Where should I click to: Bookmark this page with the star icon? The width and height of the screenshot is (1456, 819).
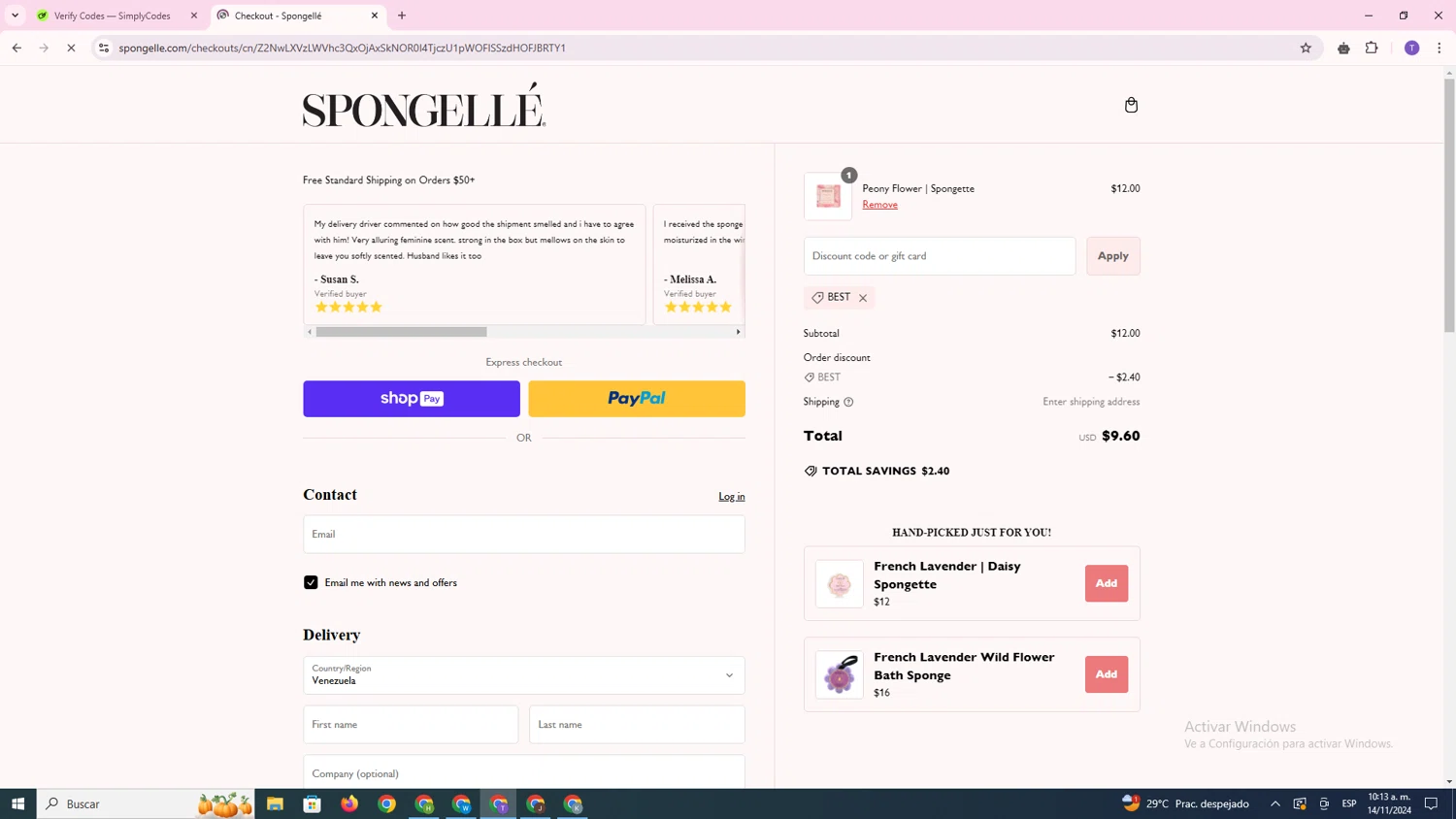[x=1306, y=48]
